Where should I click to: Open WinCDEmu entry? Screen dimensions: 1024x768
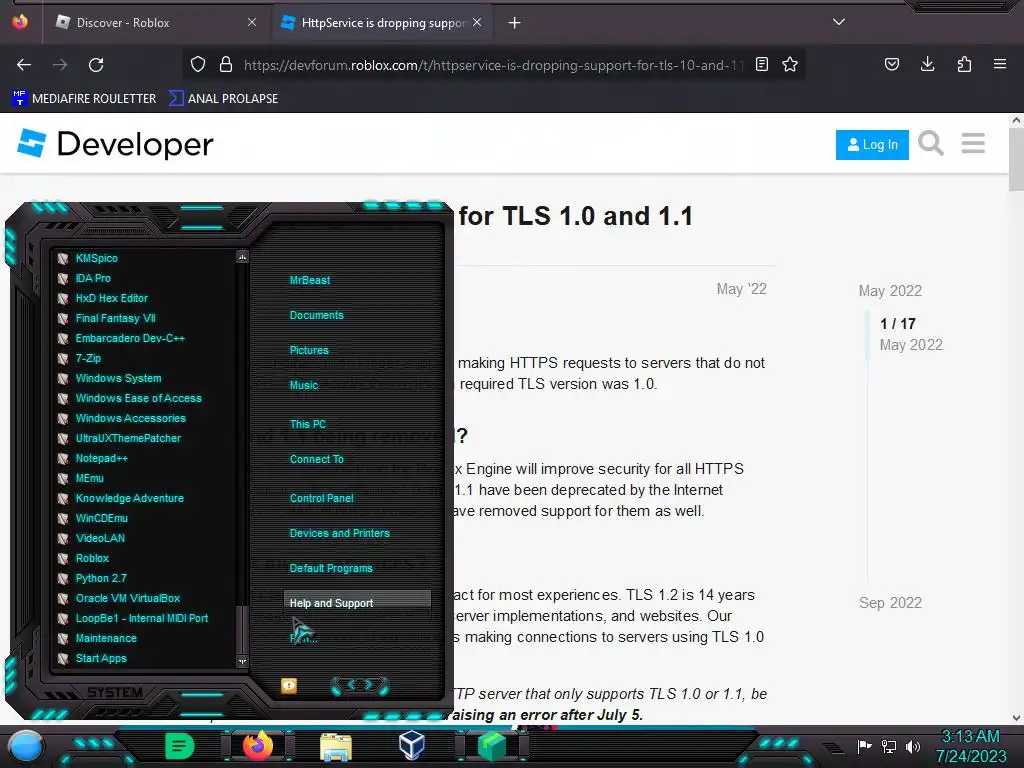101,518
